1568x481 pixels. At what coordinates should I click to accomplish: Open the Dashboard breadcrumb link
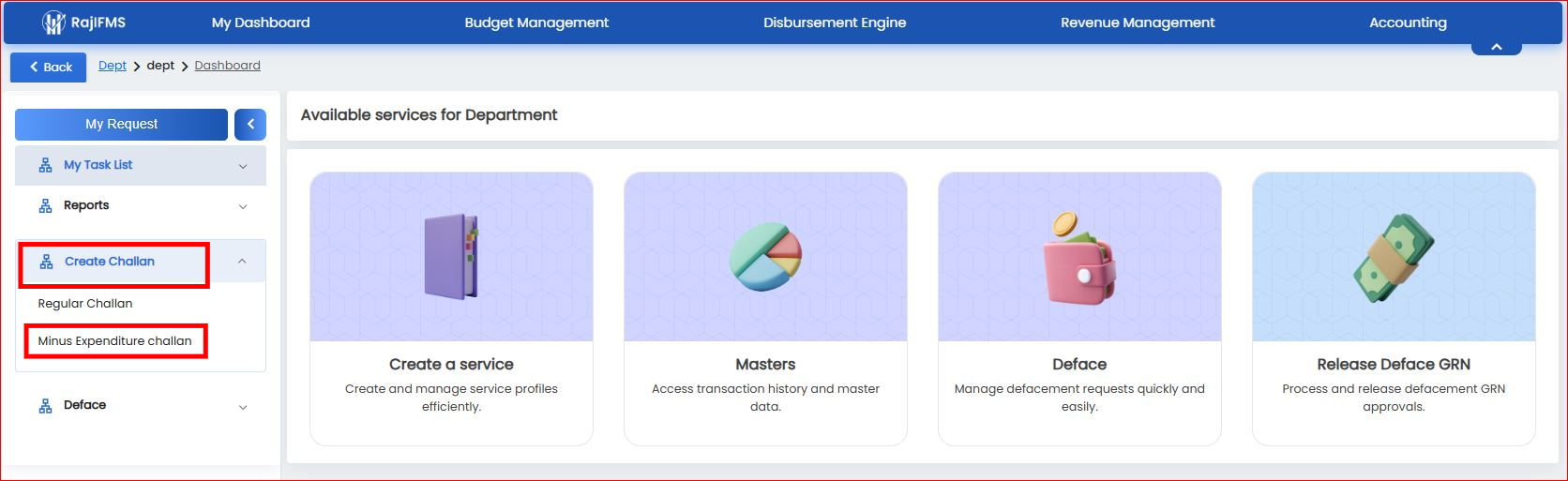tap(228, 66)
